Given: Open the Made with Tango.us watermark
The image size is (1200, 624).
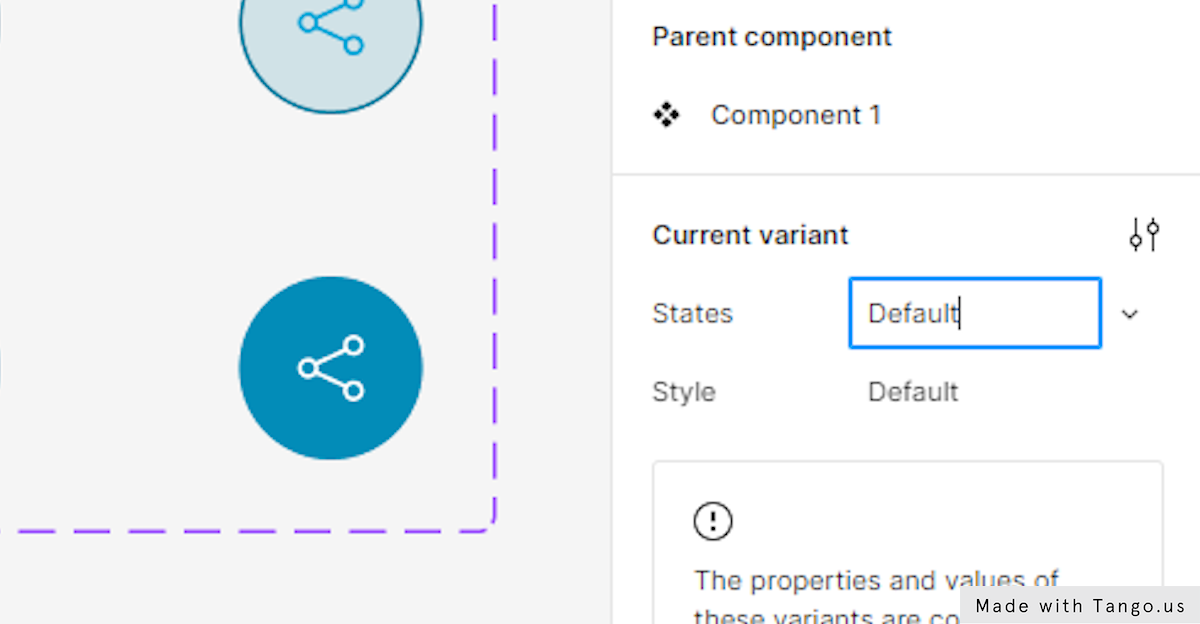Looking at the screenshot, I should tap(1080, 606).
